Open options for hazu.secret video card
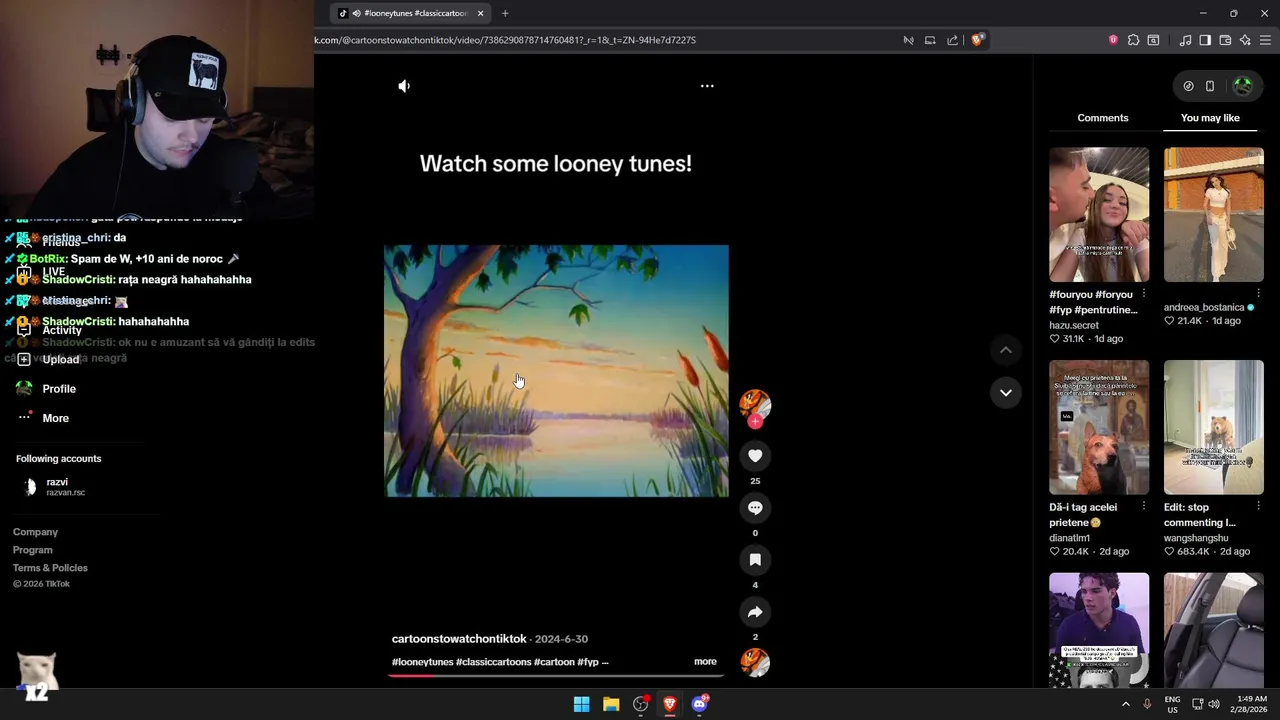 click(x=1144, y=294)
